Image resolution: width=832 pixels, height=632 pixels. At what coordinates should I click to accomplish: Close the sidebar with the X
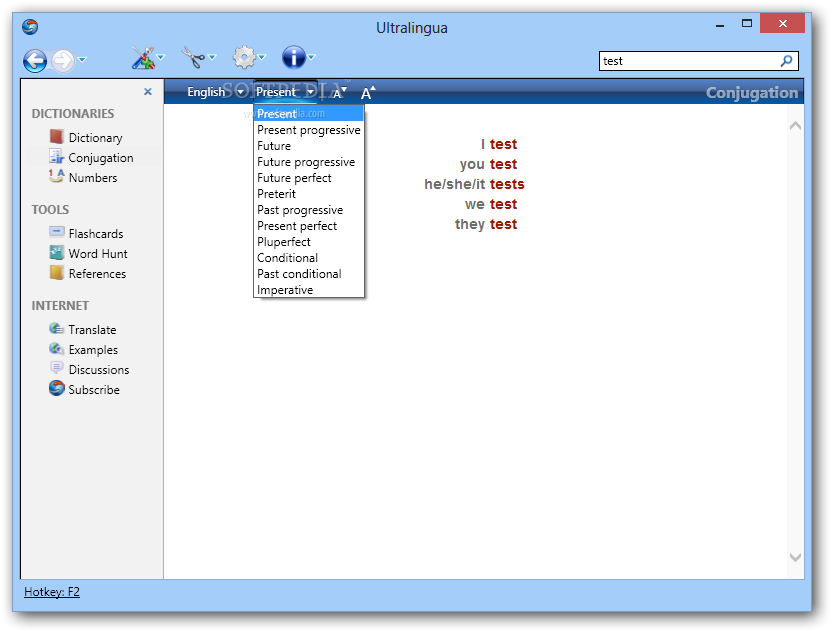(148, 92)
